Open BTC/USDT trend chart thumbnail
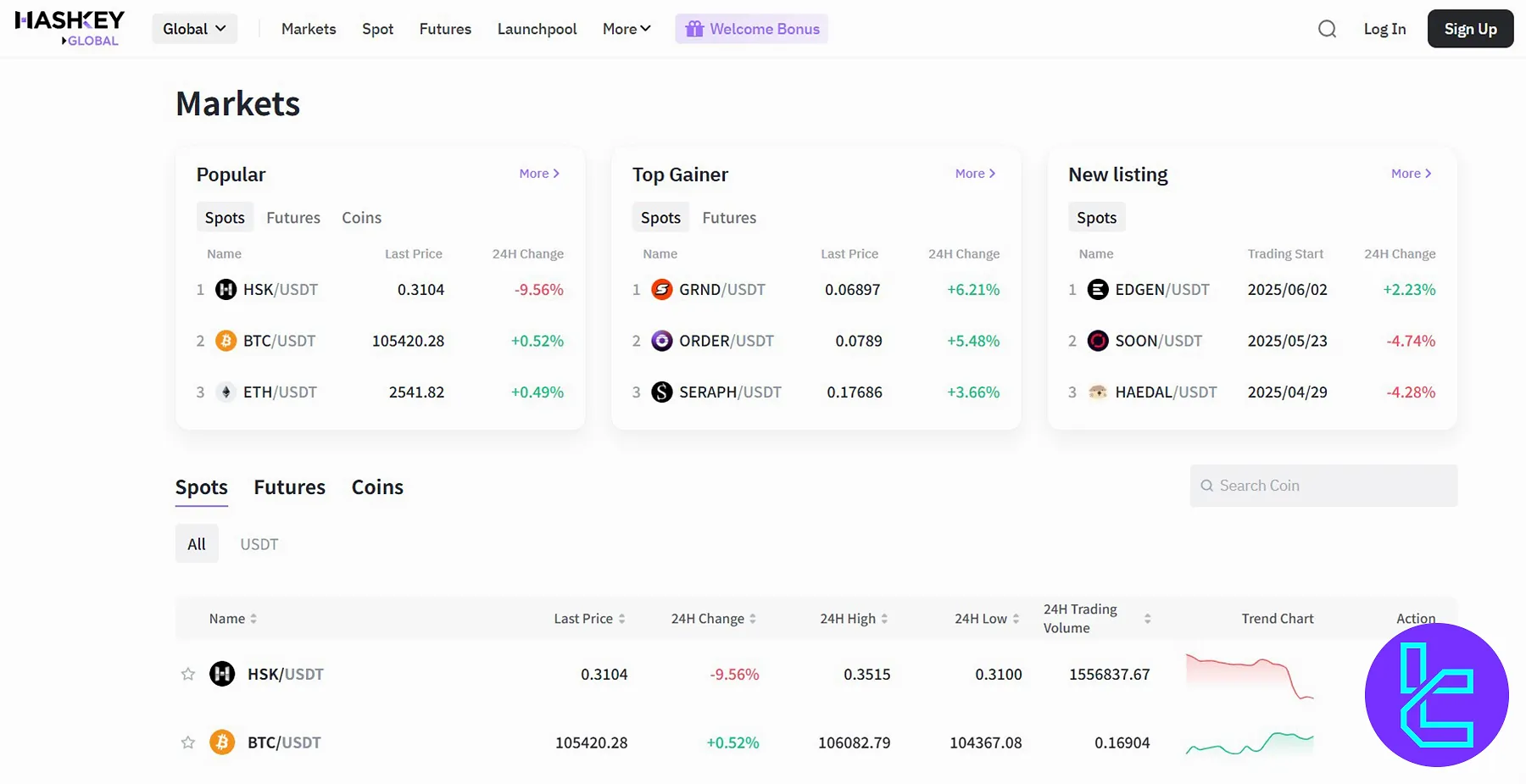1526x784 pixels. 1250,743
